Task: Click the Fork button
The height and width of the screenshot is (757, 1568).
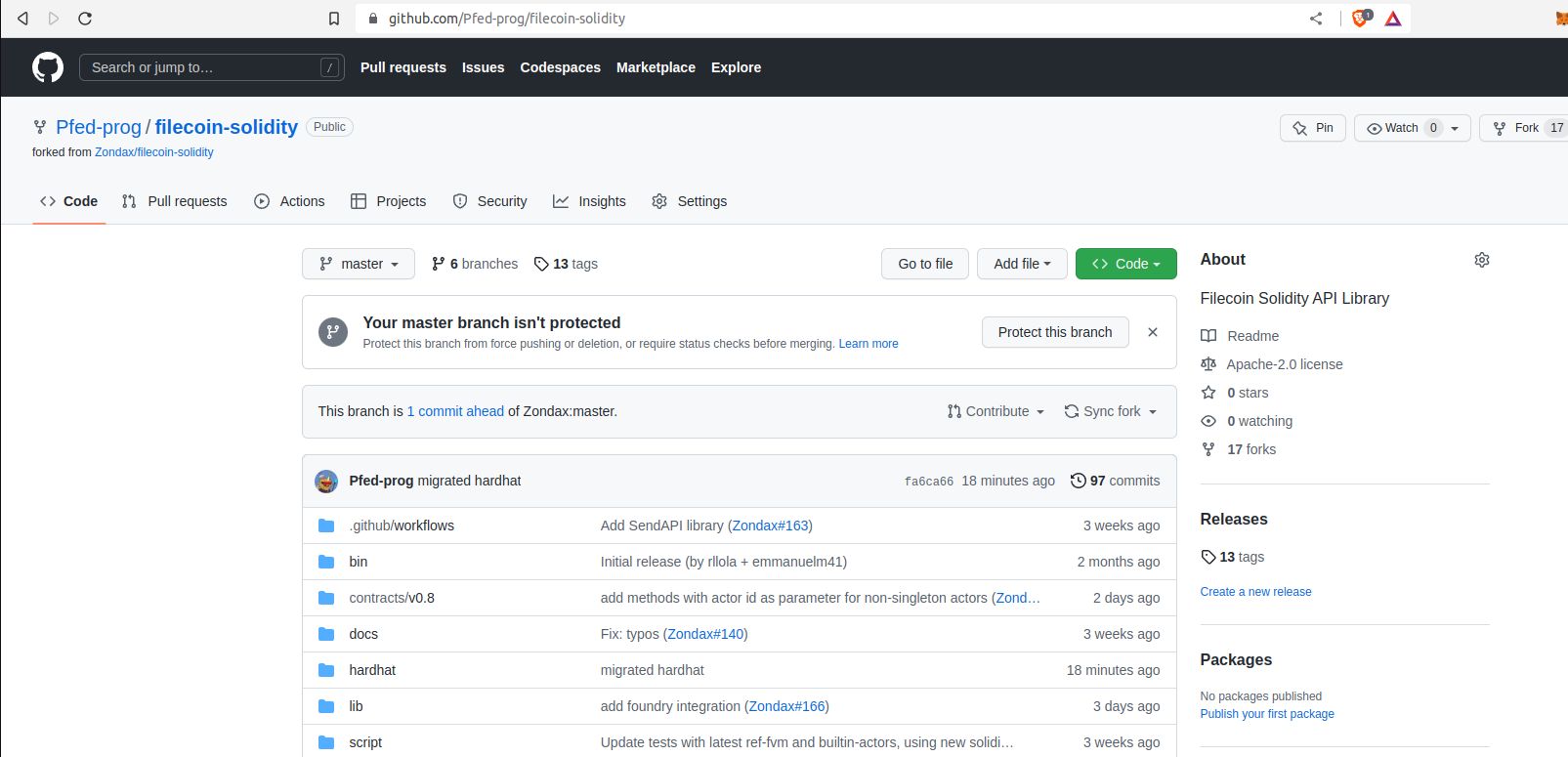Action: pyautogui.click(x=1524, y=128)
